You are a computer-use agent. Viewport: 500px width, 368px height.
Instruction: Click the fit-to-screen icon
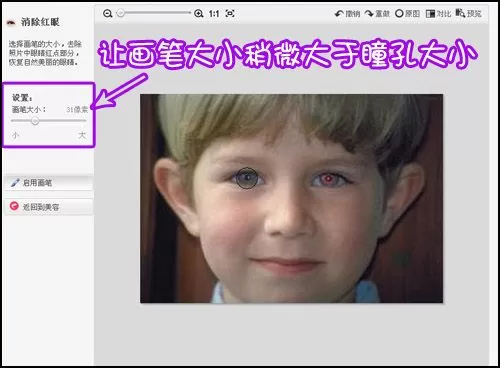pyautogui.click(x=230, y=13)
